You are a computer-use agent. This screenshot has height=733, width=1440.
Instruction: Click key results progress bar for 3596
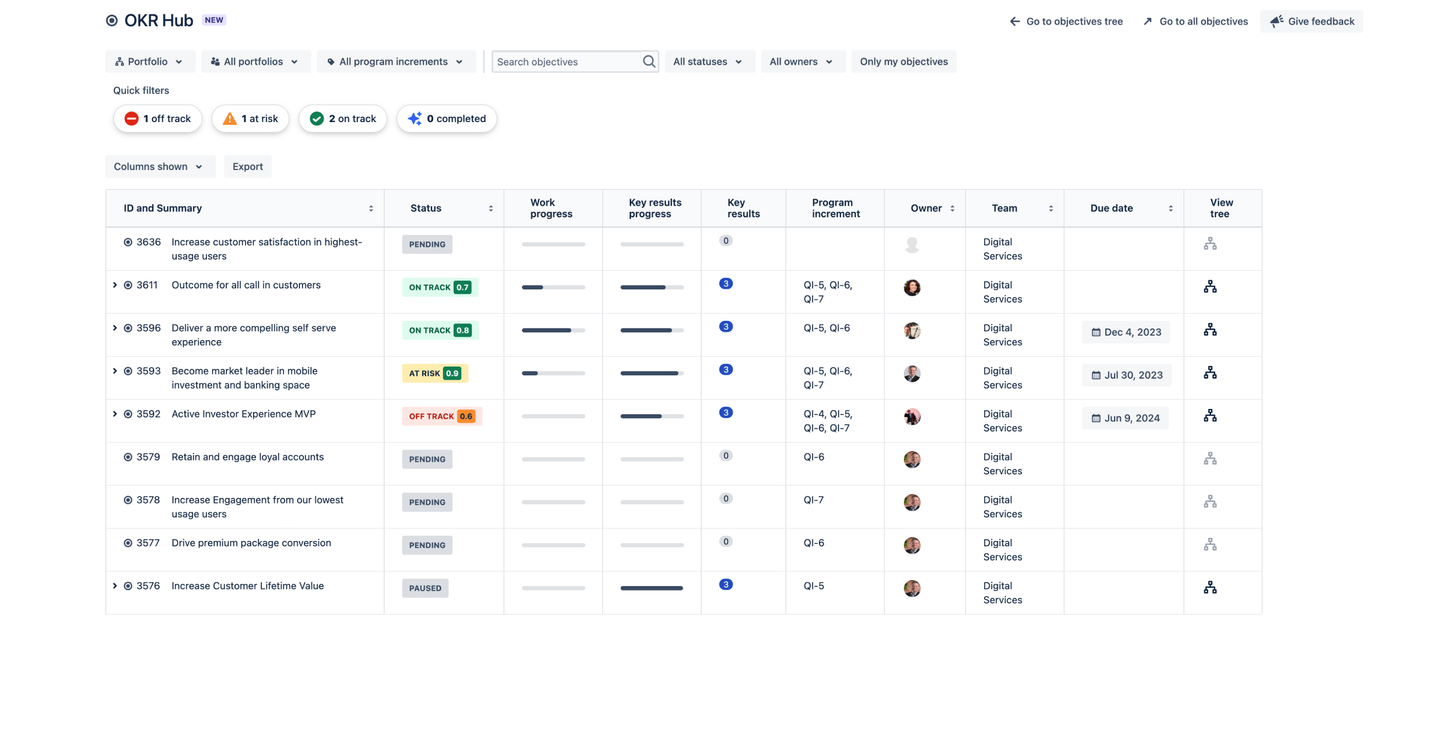(x=651, y=330)
